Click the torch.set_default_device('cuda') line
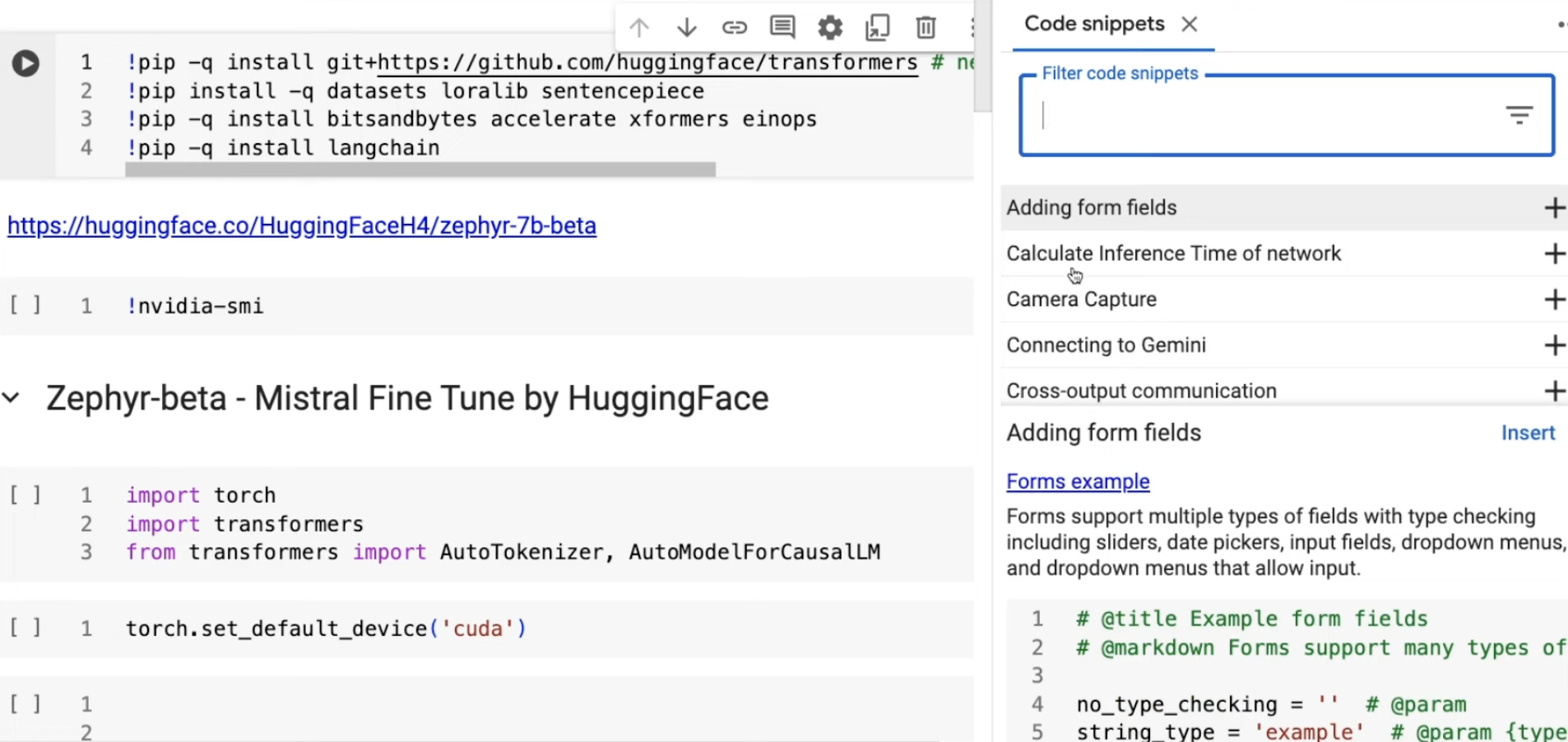 pos(326,628)
